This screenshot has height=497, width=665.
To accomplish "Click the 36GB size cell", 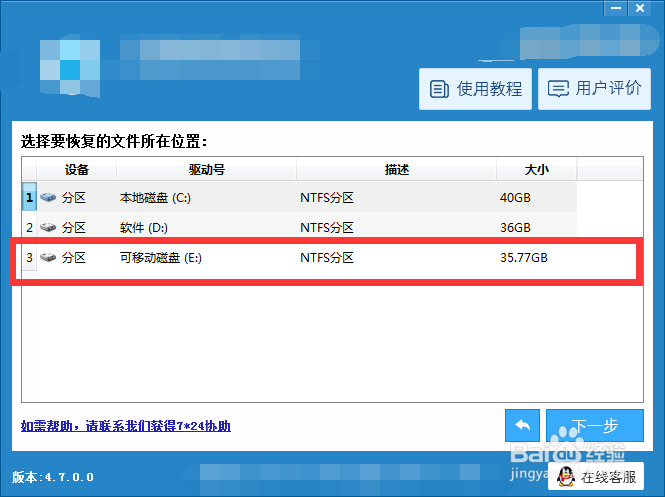I will coord(515,228).
